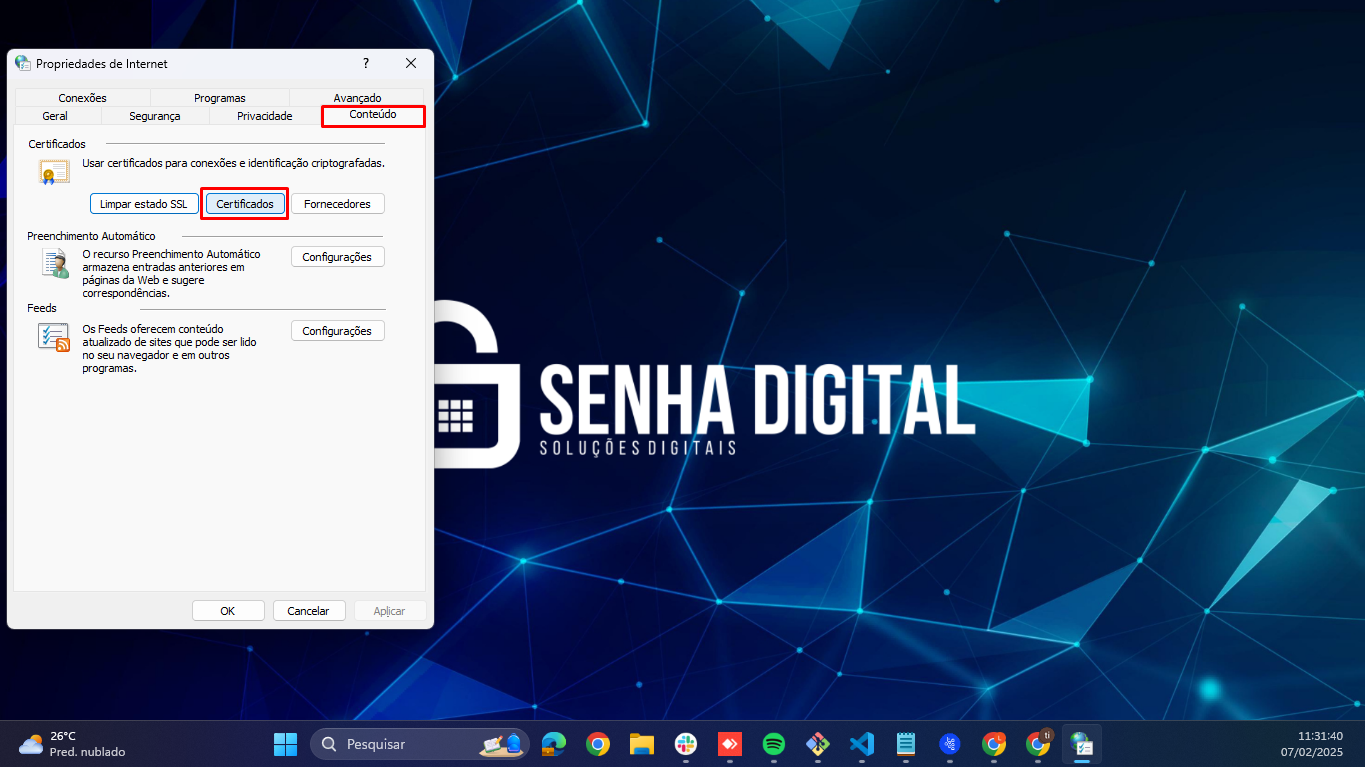Click the Pesquisar search box in taskbar

420,744
